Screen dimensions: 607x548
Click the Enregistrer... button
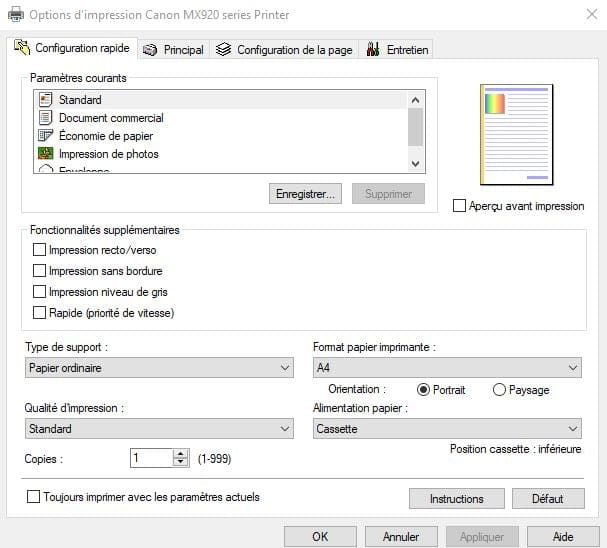click(x=305, y=194)
